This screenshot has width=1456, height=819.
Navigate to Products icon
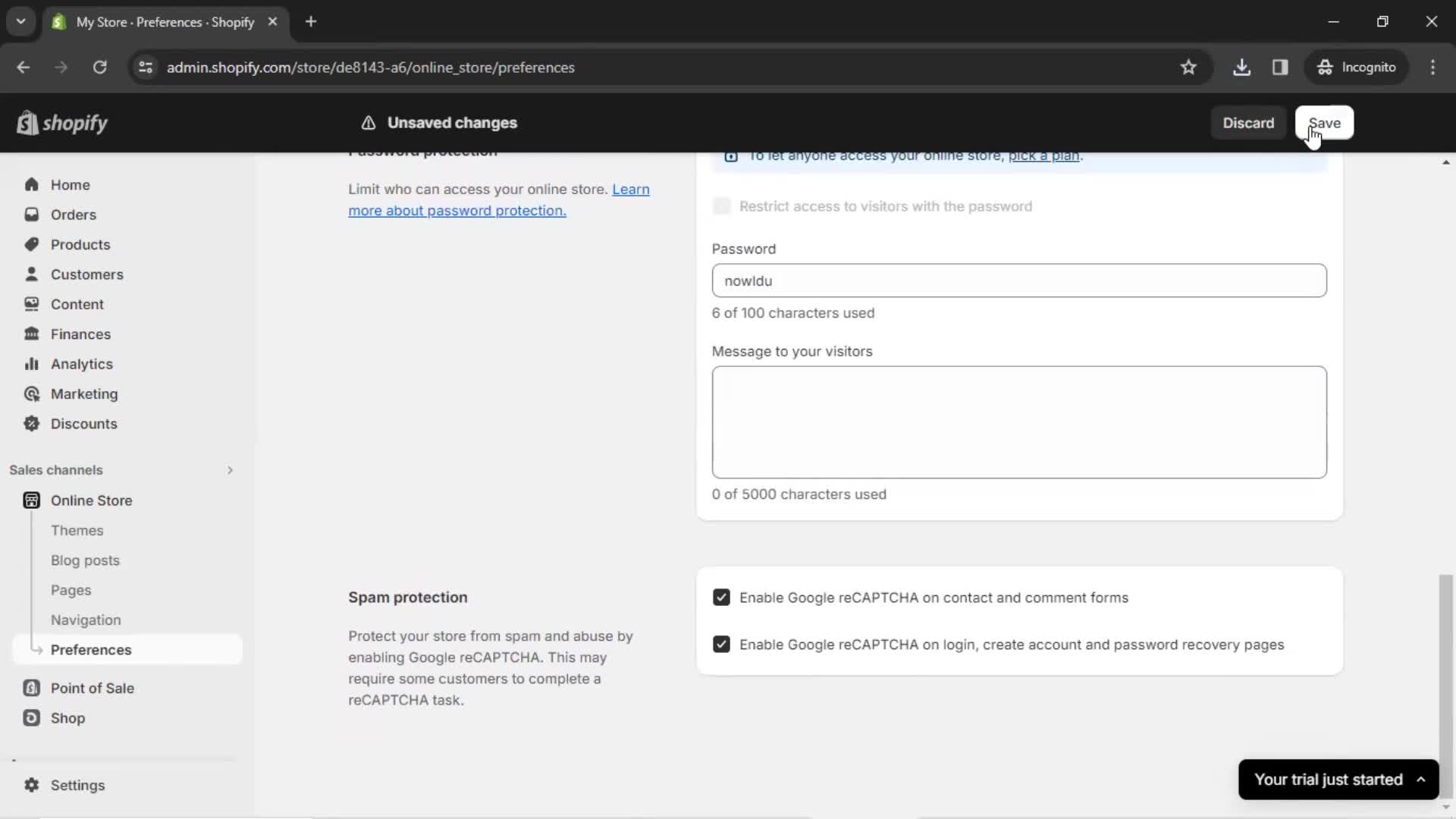pyautogui.click(x=30, y=244)
